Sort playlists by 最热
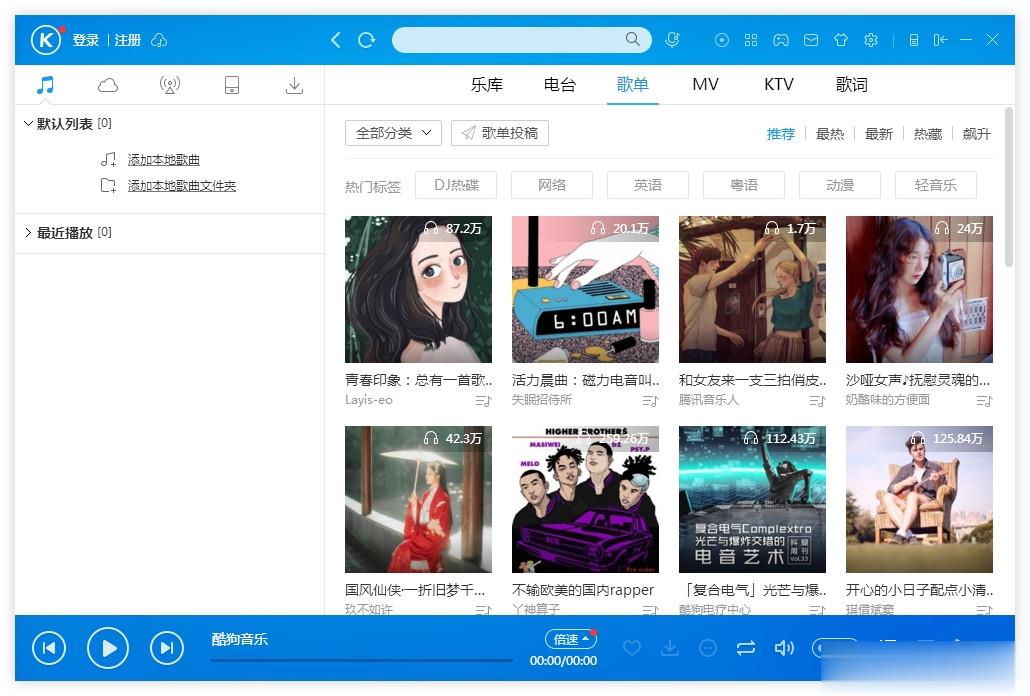The image size is (1030, 696). coord(830,134)
